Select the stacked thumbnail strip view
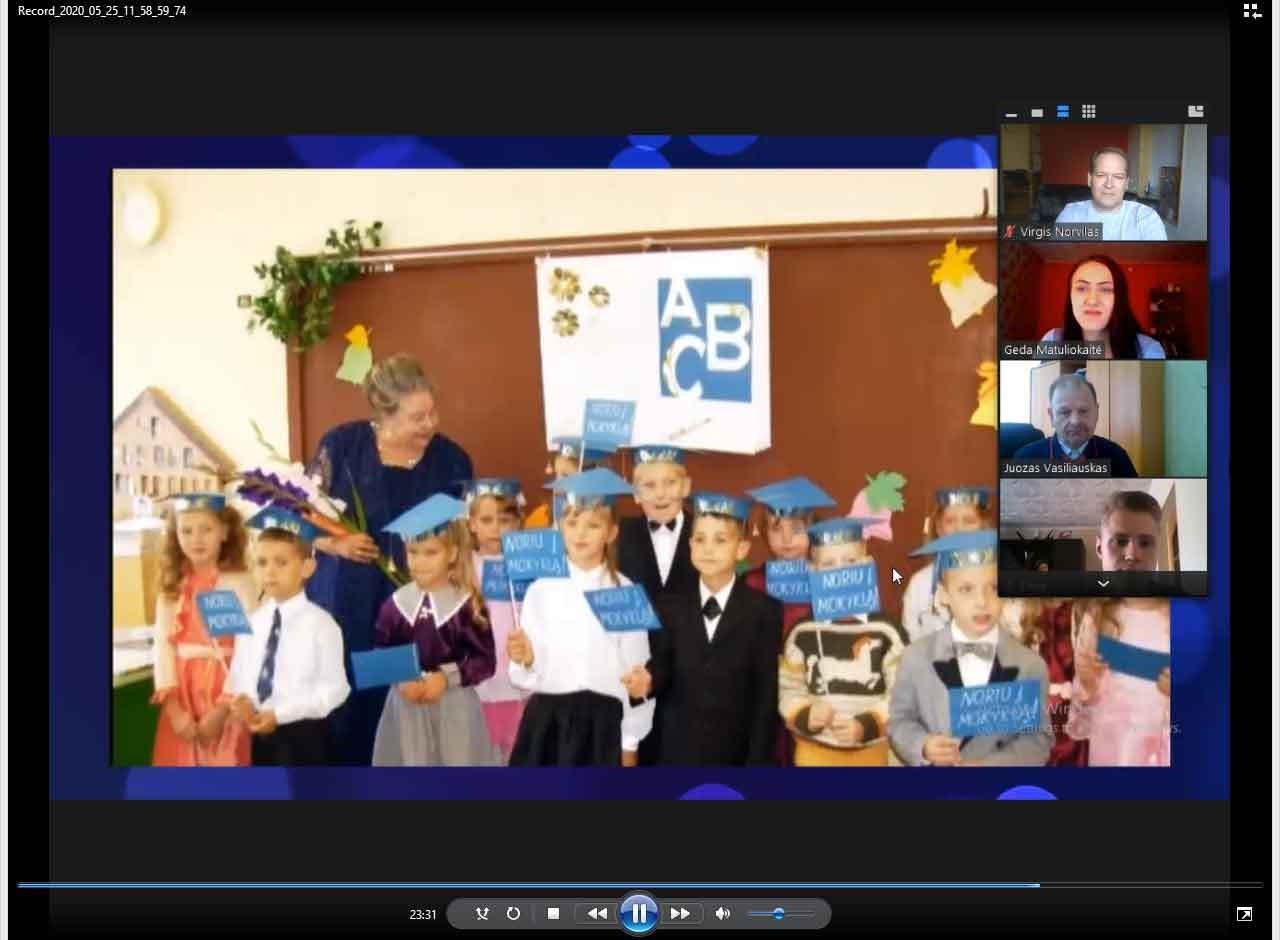 pos(1063,112)
